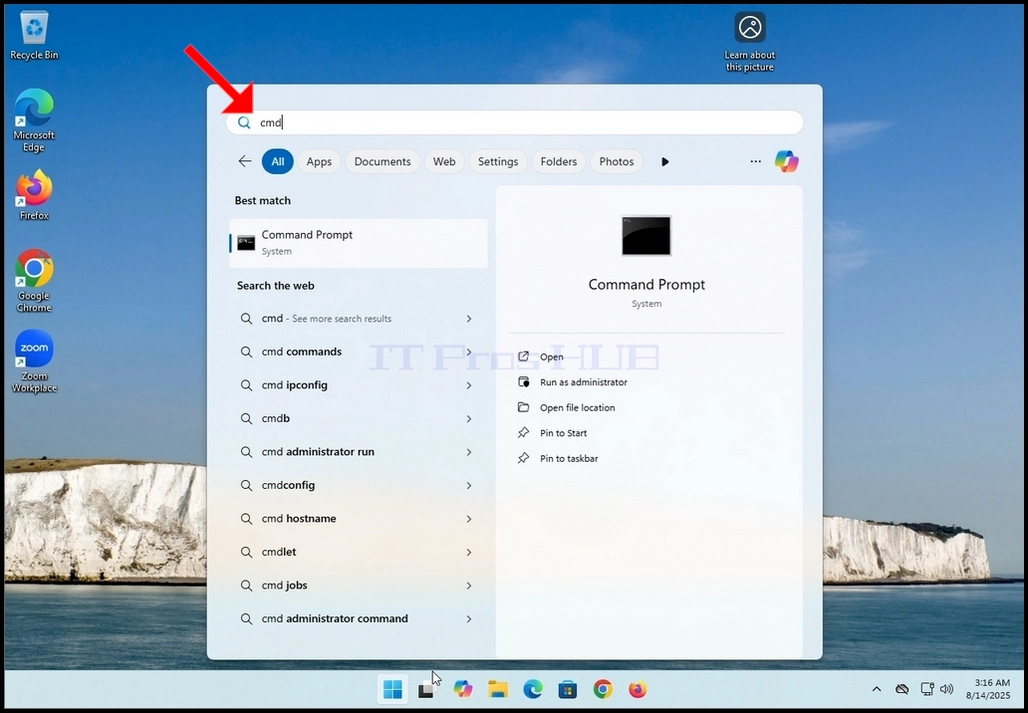Launch Copilot from the taskbar
Image resolution: width=1028 pixels, height=713 pixels.
pyautogui.click(x=463, y=689)
